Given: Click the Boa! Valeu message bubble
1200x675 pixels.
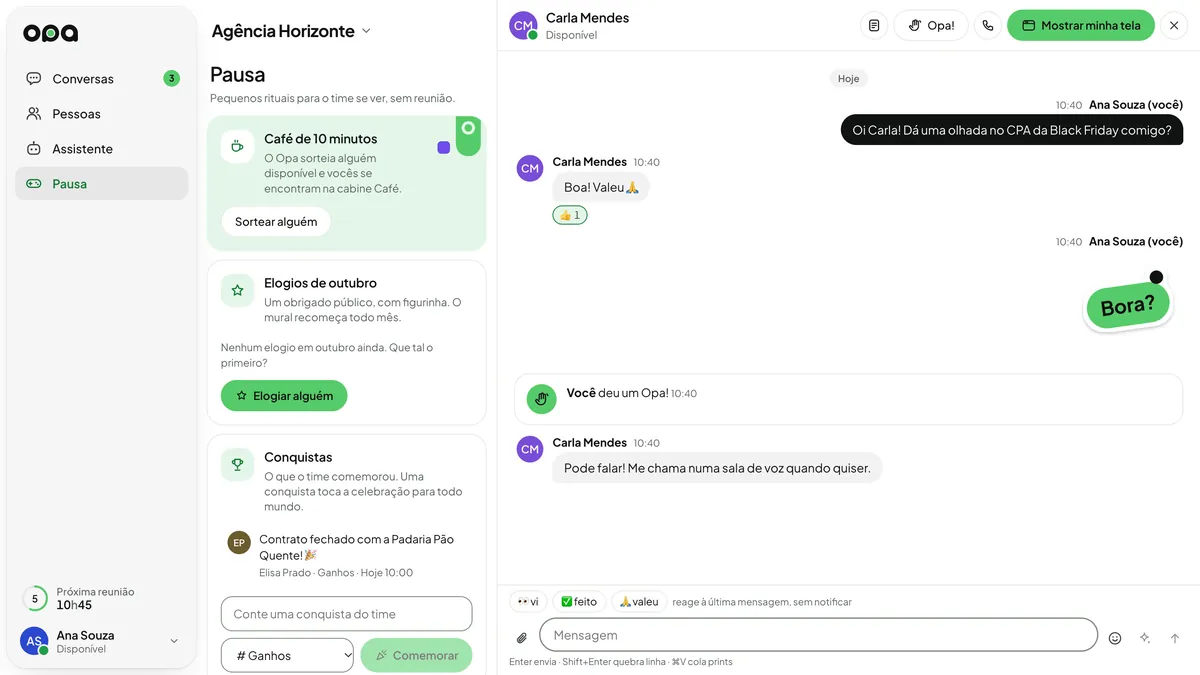Looking at the screenshot, I should point(601,187).
